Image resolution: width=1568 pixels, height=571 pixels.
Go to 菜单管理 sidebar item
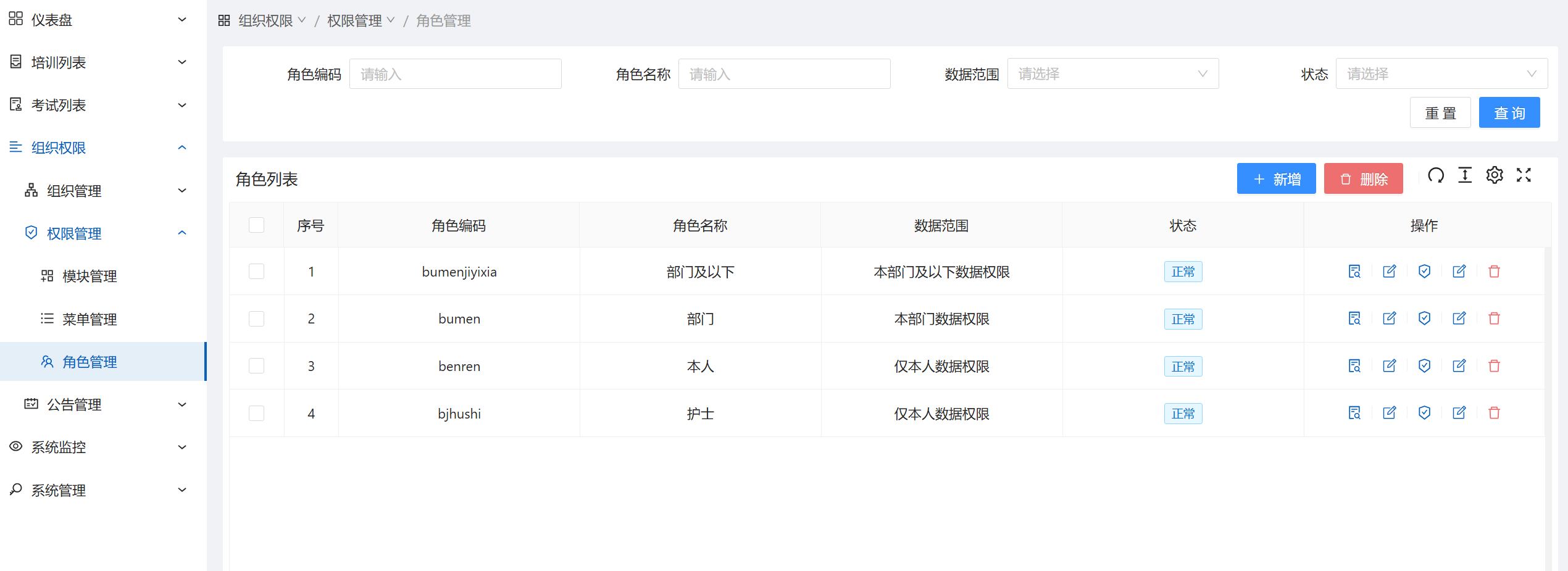point(90,319)
